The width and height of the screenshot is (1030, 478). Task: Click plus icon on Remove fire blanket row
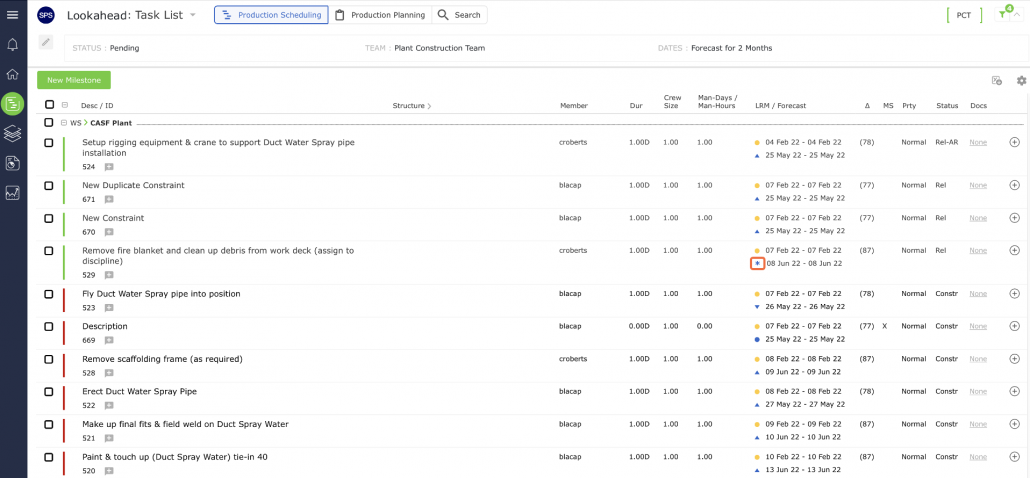(x=1014, y=250)
